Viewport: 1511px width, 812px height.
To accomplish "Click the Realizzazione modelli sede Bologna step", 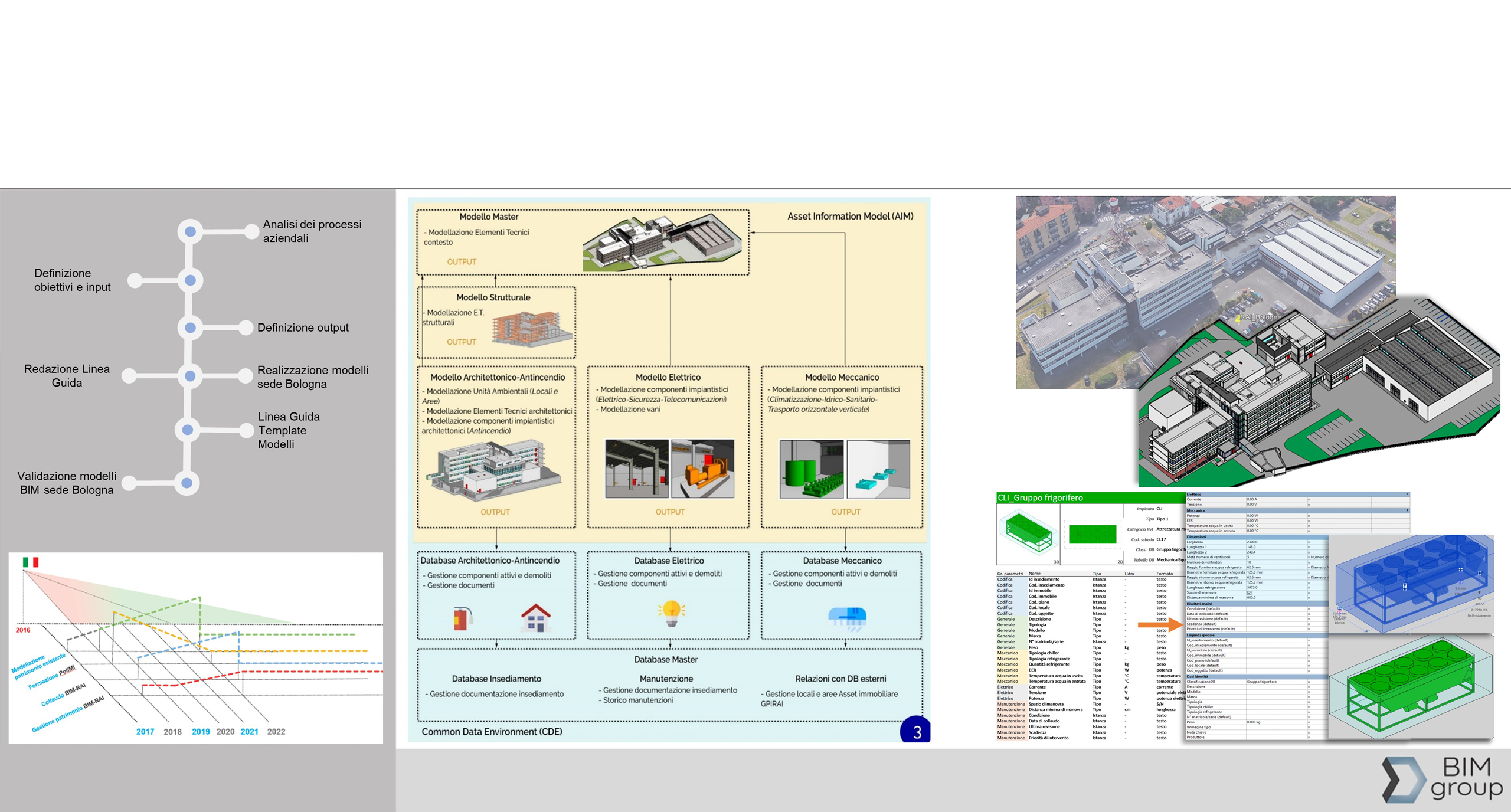I will tap(313, 376).
